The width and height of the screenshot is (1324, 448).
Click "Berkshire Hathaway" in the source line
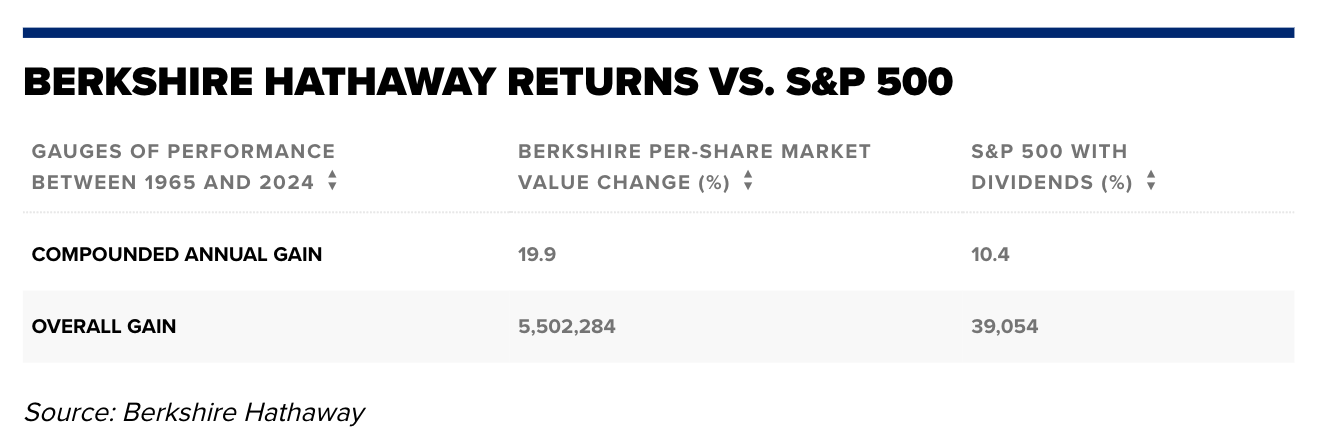pyautogui.click(x=243, y=412)
